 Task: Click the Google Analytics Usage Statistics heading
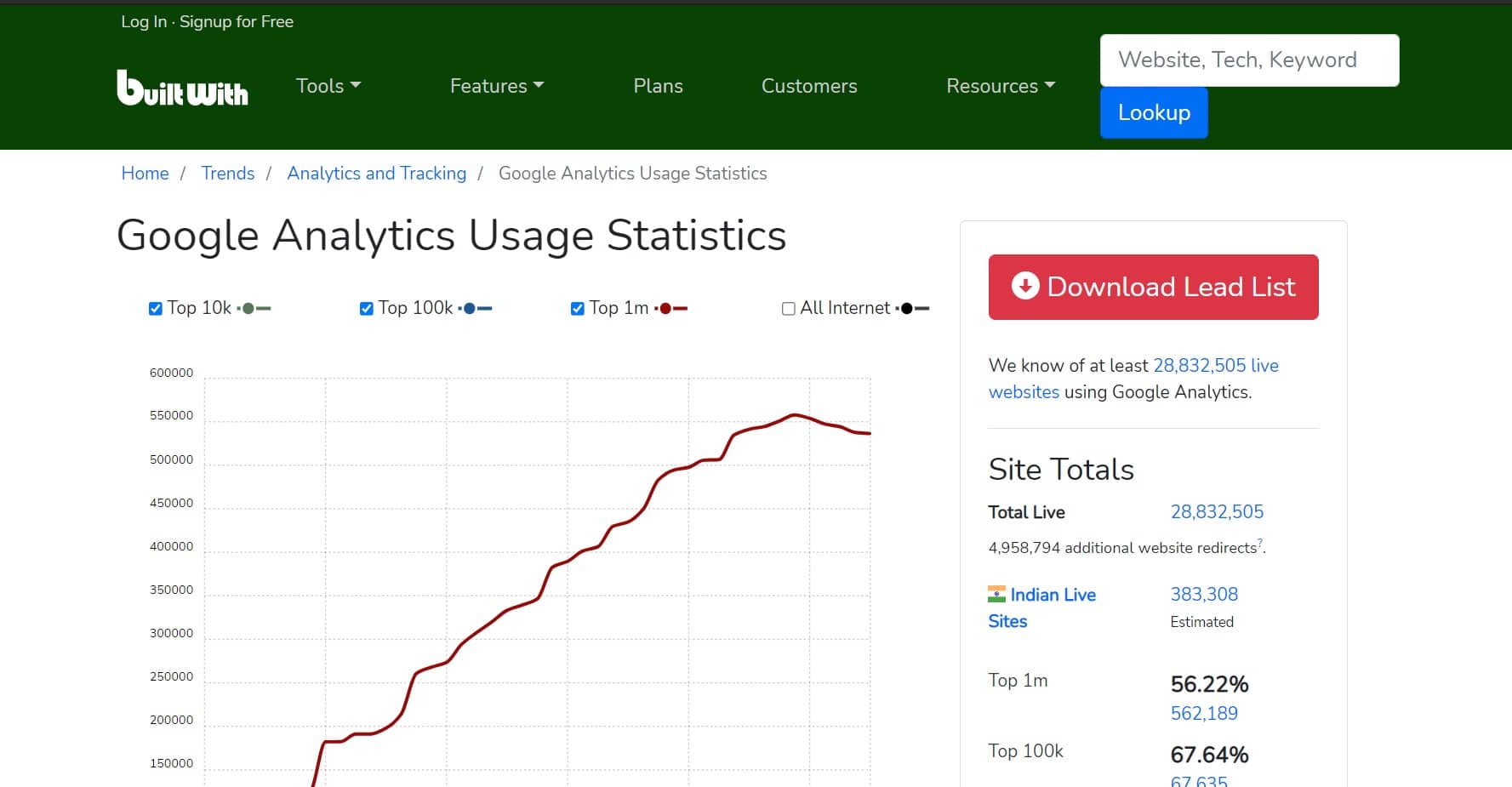451,236
